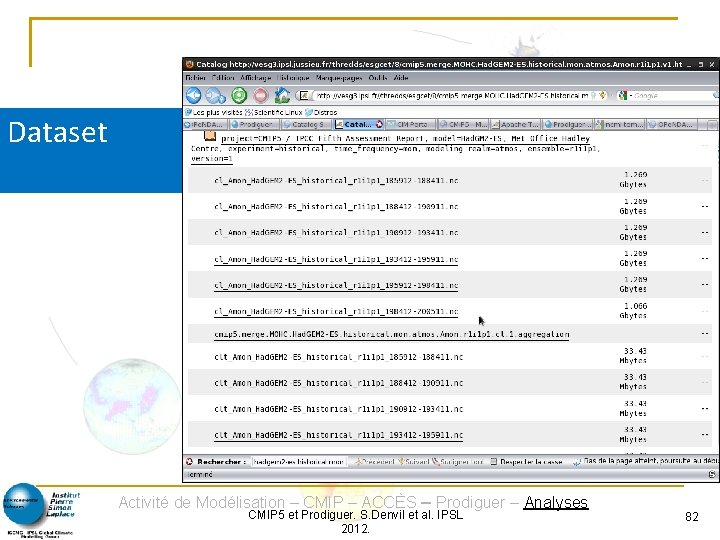The width and height of the screenshot is (720, 540).
Task: Open cl_Amon file 190912-193411.nc
Action: pos(336,232)
